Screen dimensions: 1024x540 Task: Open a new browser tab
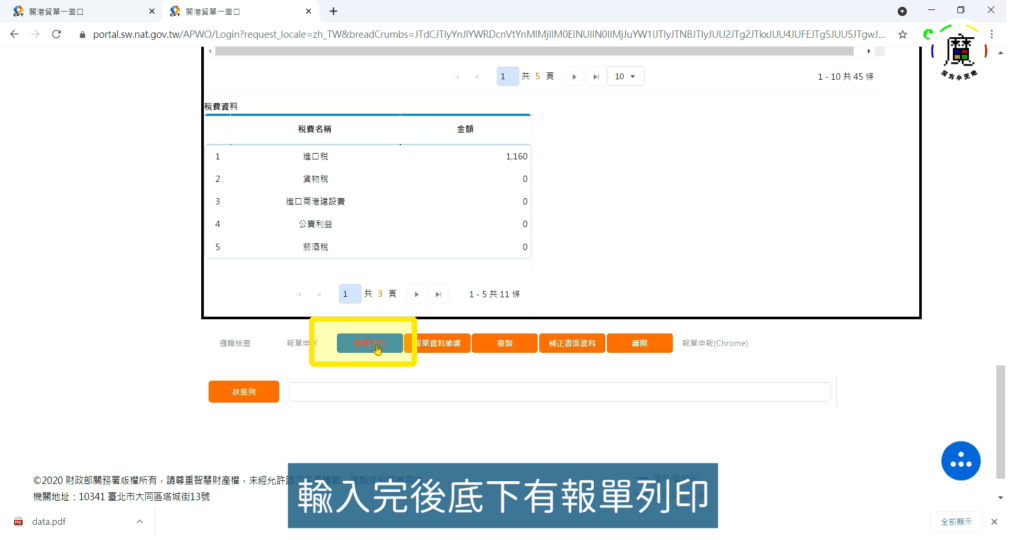(x=333, y=11)
